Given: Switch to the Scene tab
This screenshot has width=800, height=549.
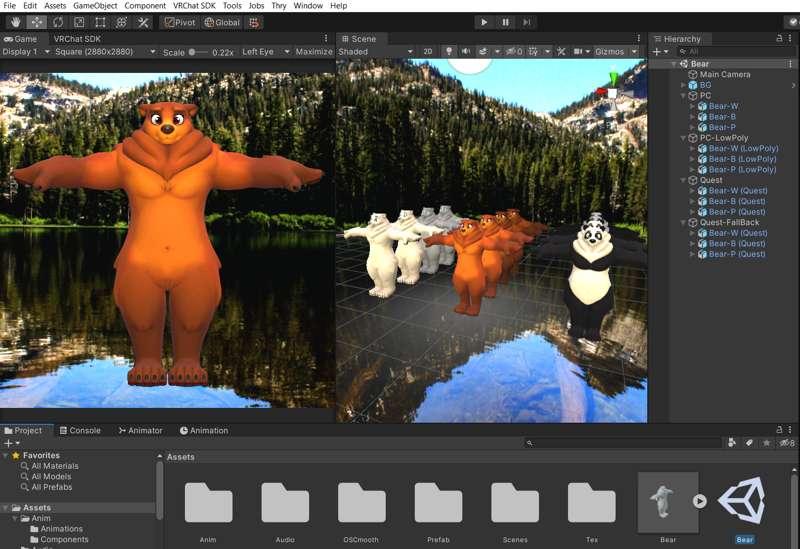Looking at the screenshot, I should click(359, 39).
